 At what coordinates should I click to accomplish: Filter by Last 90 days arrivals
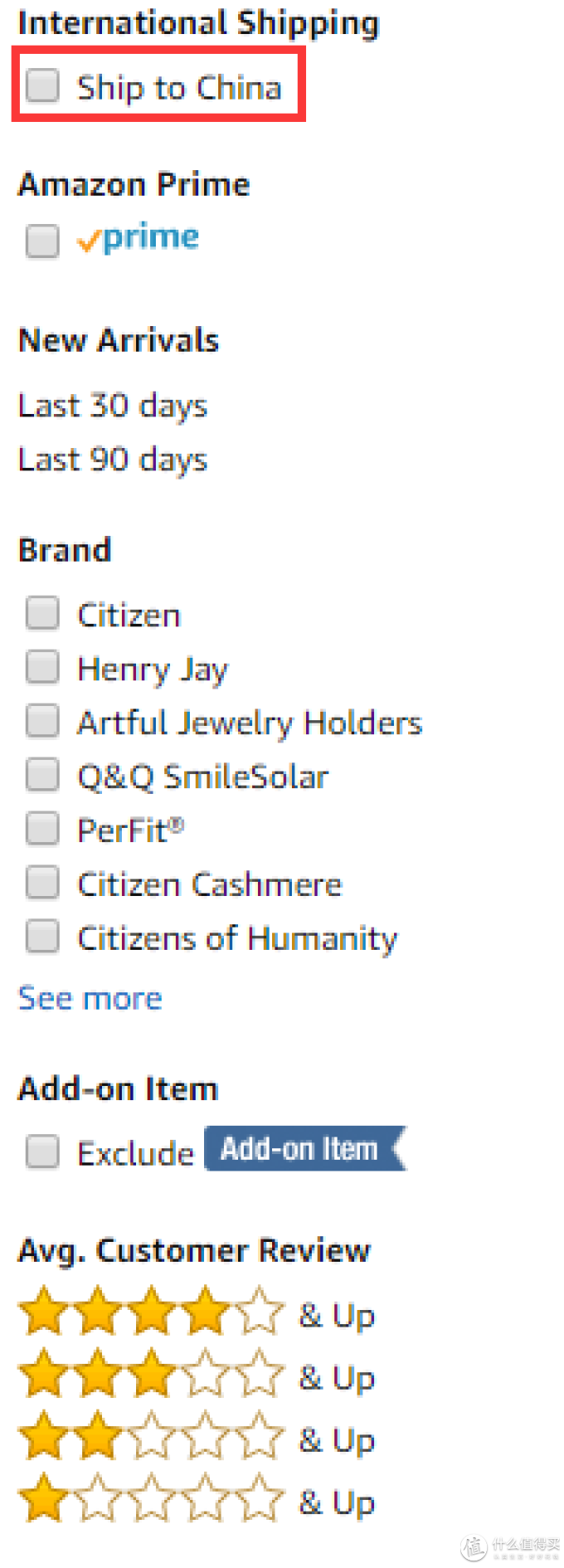(113, 460)
